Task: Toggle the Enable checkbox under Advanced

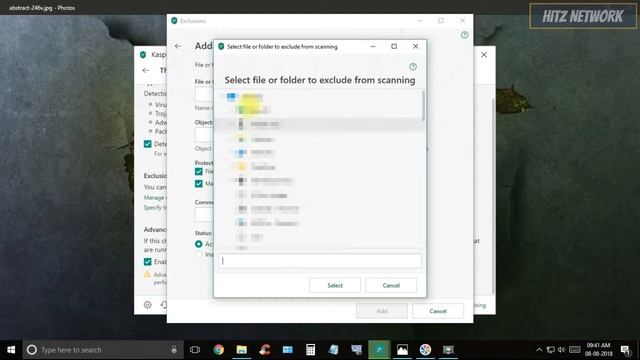Action: 148,262
